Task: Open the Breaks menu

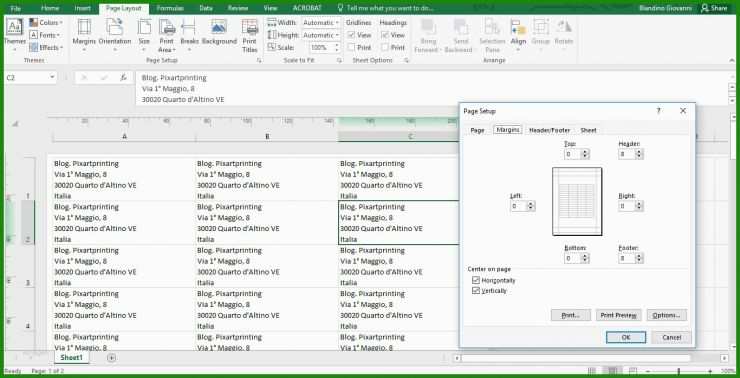Action: (189, 34)
